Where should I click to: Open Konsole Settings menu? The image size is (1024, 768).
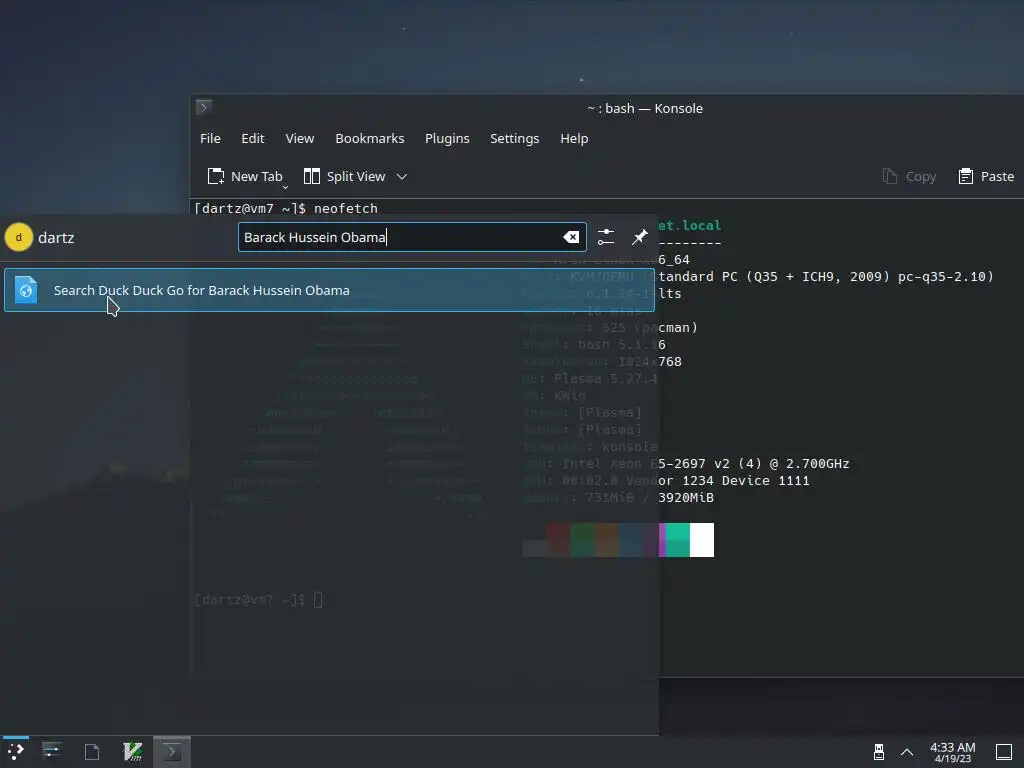515,138
